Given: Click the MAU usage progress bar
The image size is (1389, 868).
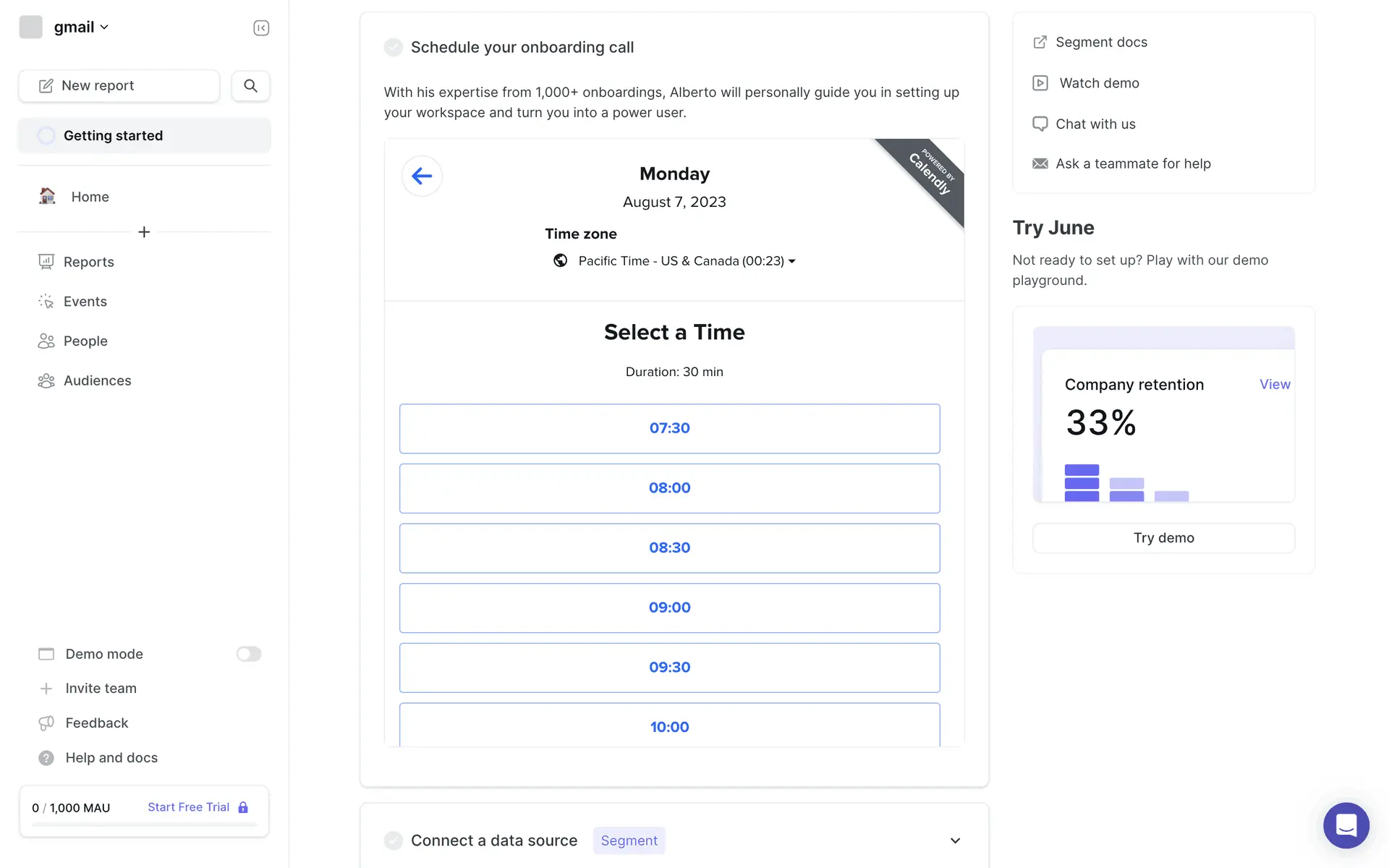Looking at the screenshot, I should point(144,825).
